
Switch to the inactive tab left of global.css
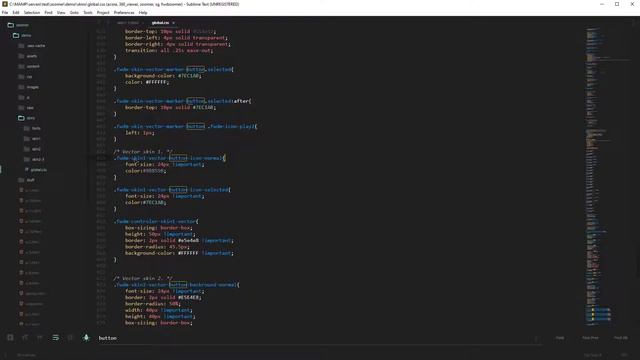pyautogui.click(x=128, y=23)
